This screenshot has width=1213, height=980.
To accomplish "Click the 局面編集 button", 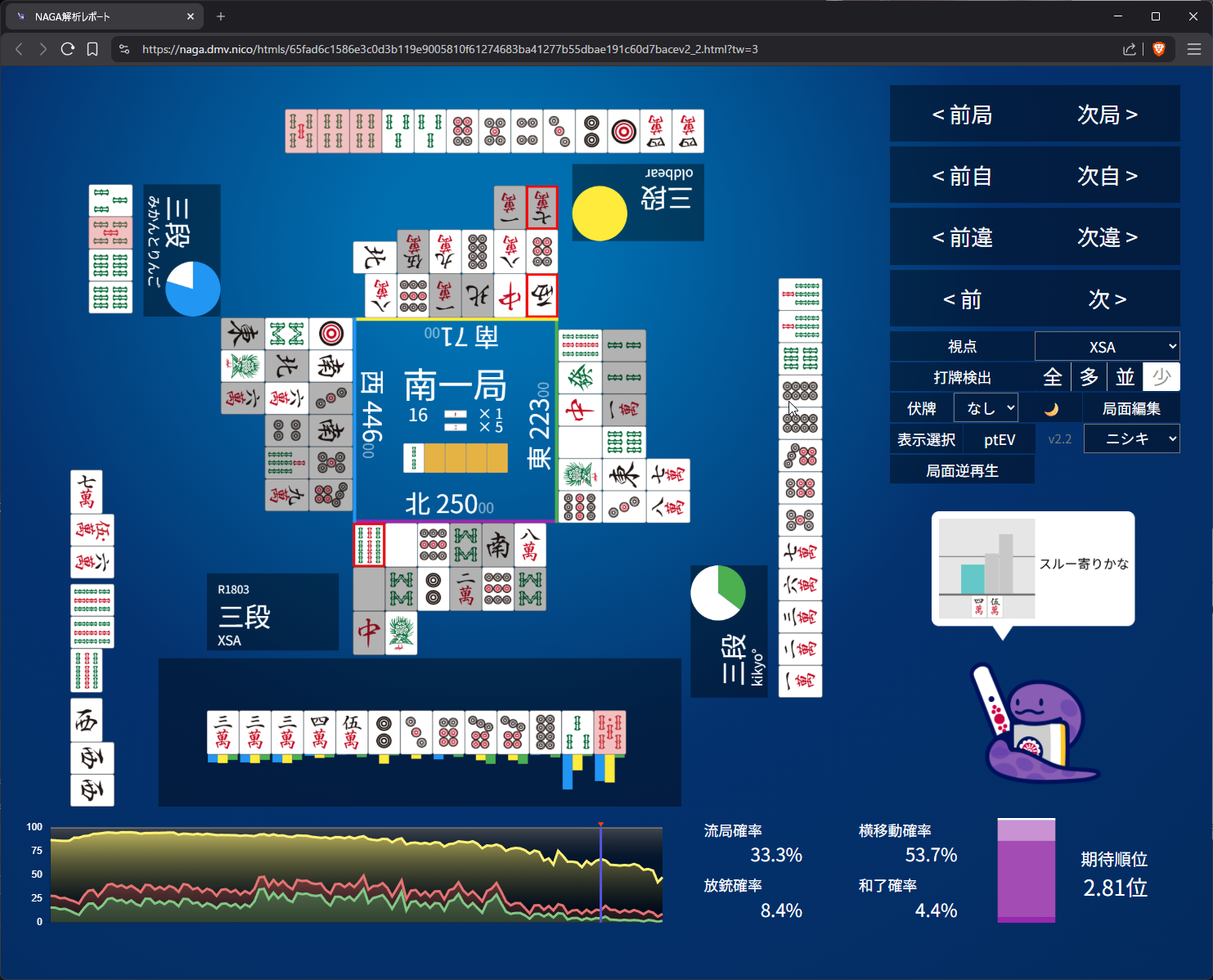I will pyautogui.click(x=1130, y=408).
